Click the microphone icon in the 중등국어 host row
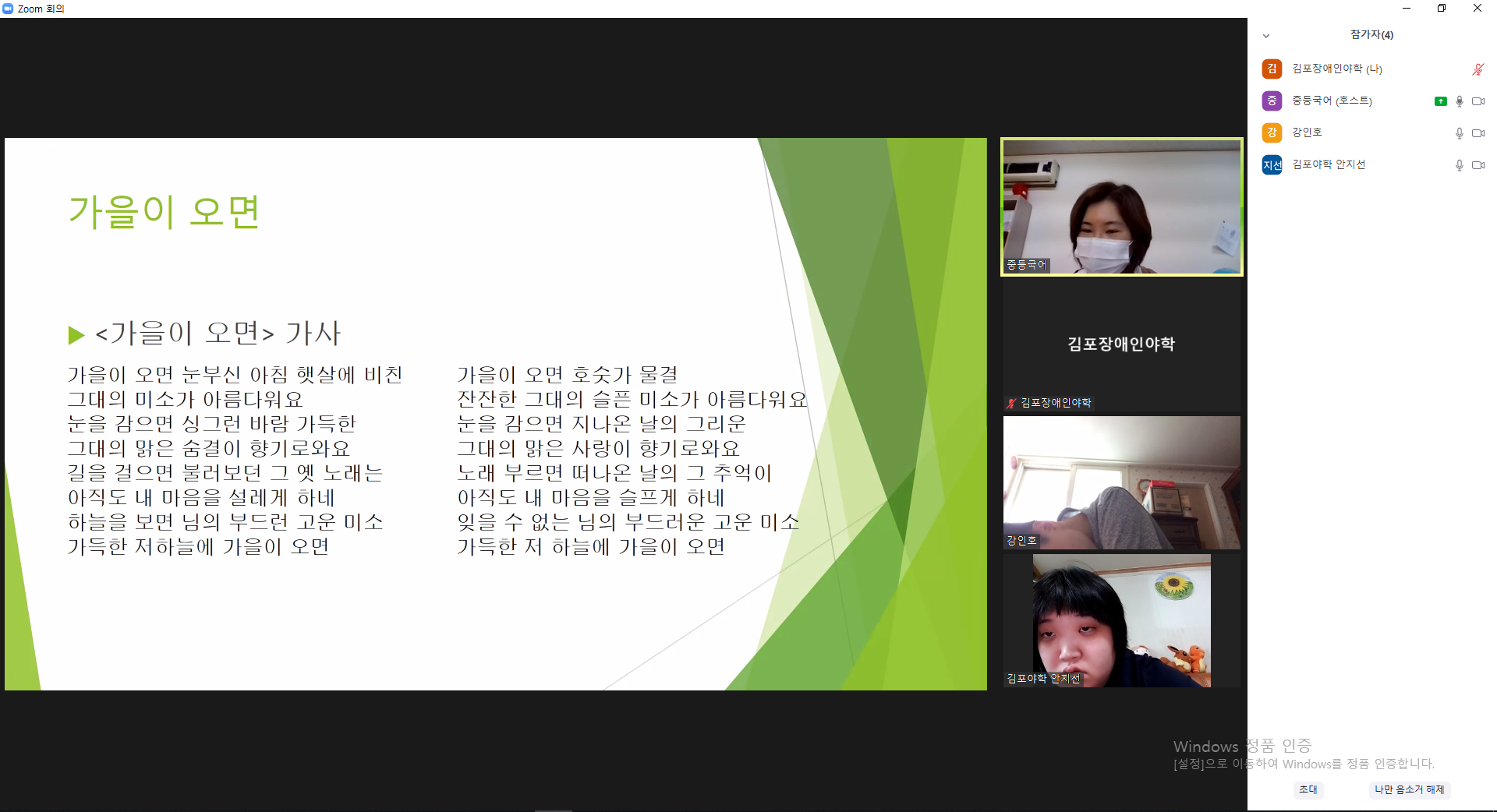1497x812 pixels. click(1460, 101)
